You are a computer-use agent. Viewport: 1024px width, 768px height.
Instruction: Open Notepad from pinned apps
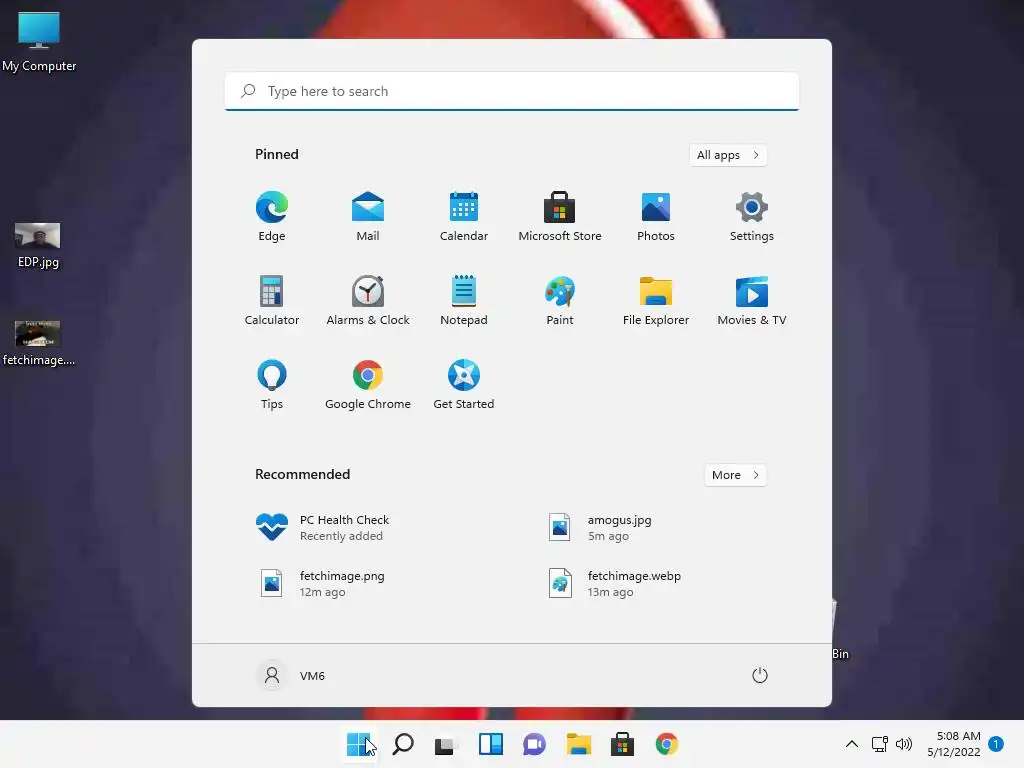464,300
